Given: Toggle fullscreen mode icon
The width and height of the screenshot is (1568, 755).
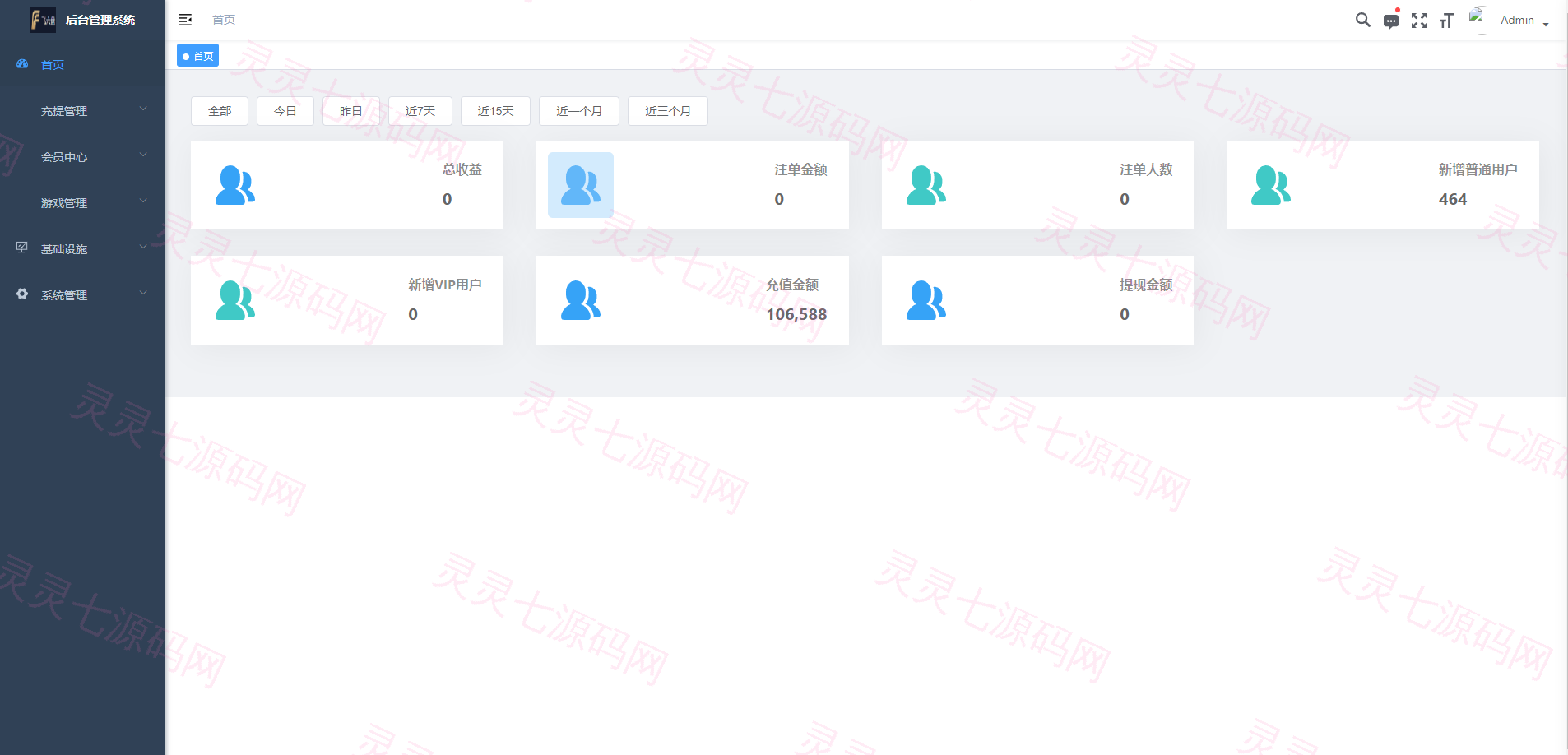Looking at the screenshot, I should click(x=1419, y=21).
